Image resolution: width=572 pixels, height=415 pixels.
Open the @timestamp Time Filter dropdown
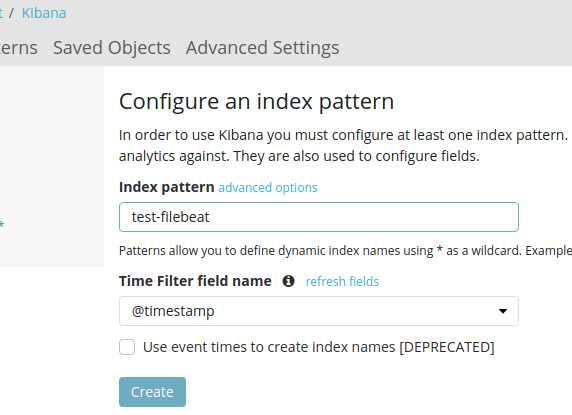318,311
